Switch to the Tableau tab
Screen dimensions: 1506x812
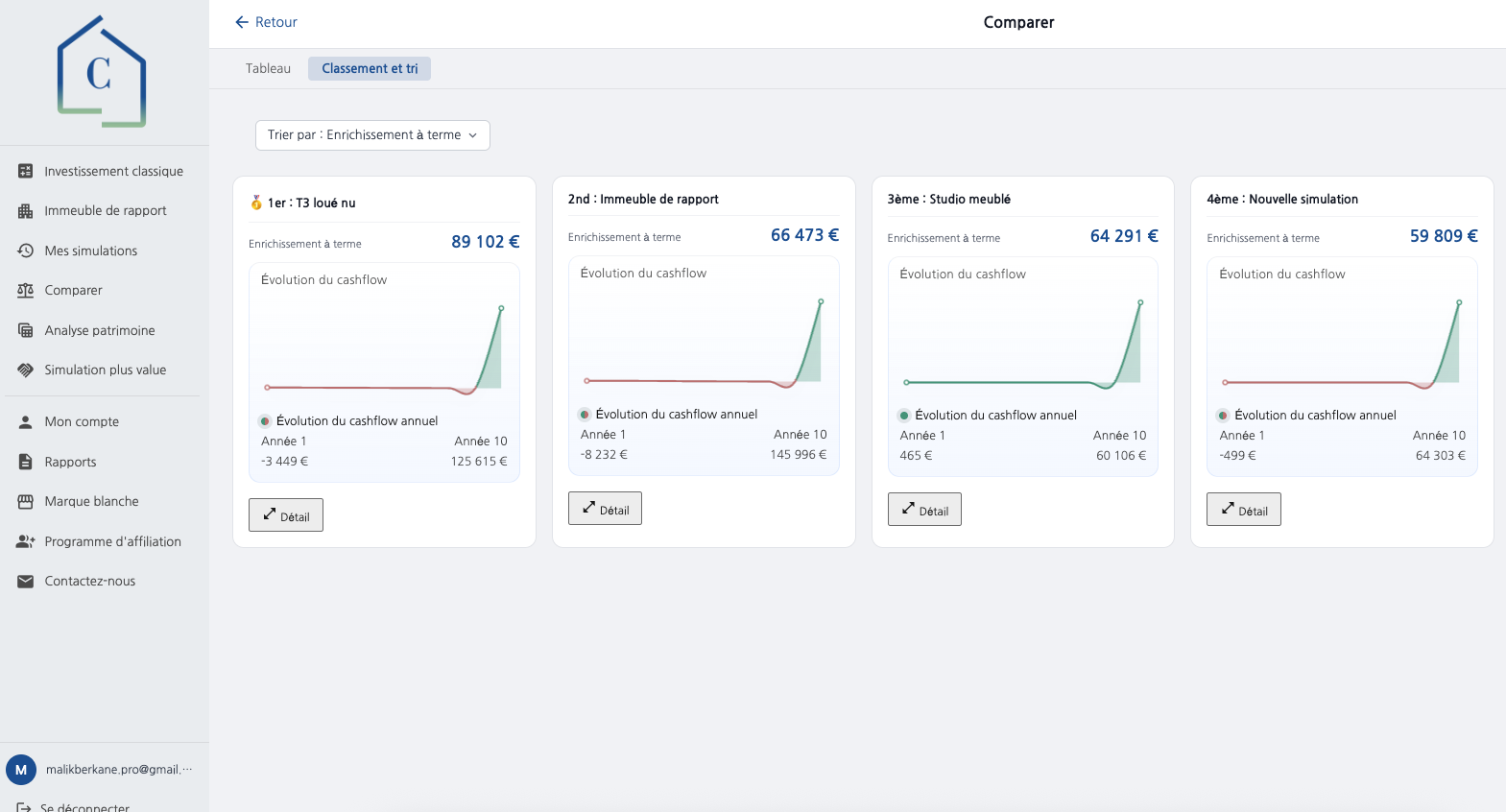click(x=268, y=68)
